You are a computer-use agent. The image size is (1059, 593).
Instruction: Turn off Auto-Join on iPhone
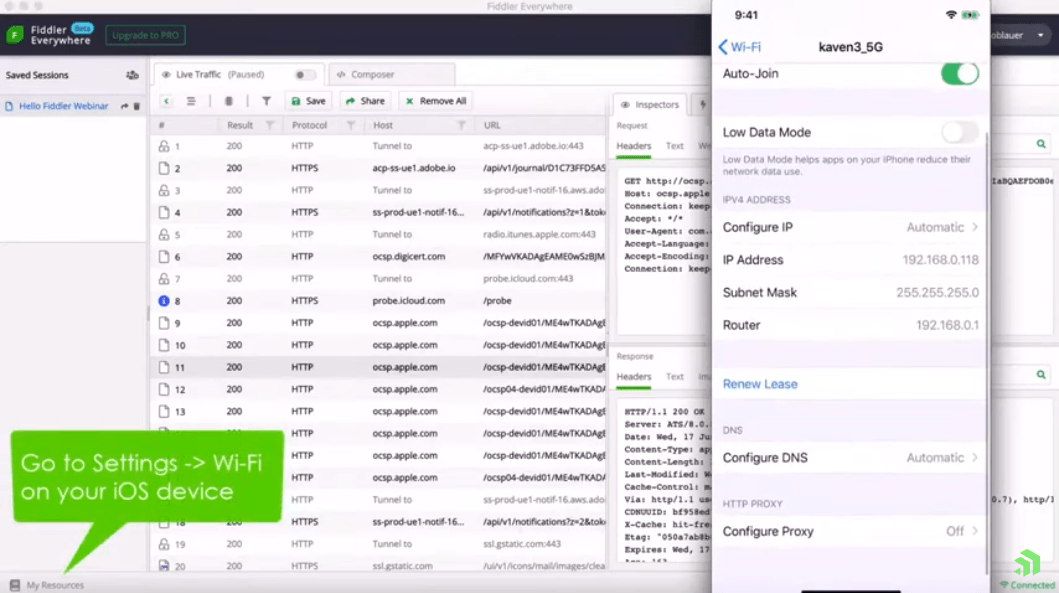coord(960,73)
